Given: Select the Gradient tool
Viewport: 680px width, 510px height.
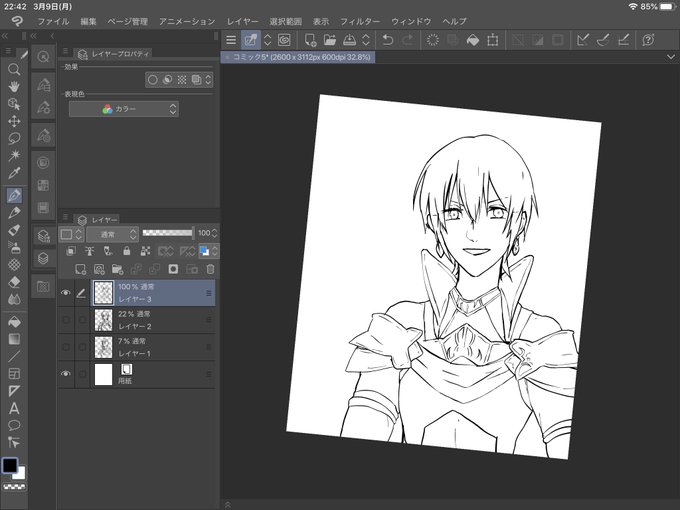Looking at the screenshot, I should (x=14, y=339).
